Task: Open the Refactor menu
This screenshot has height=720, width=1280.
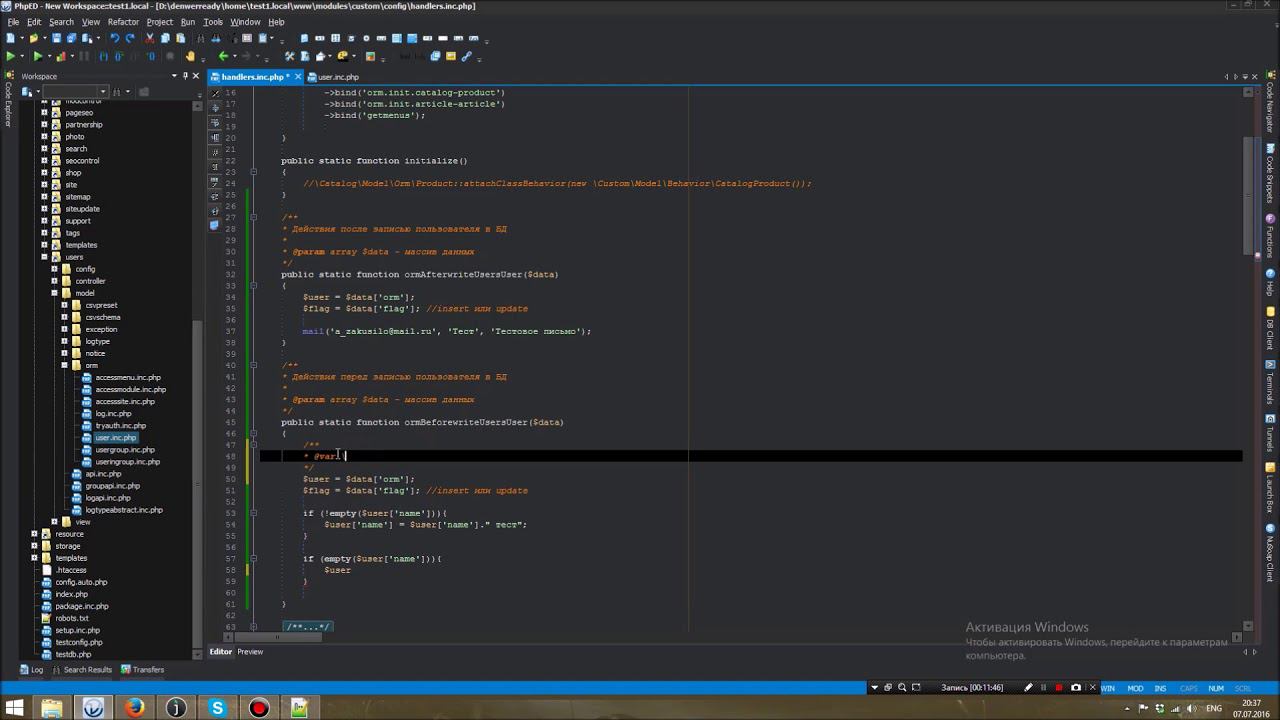Action: 123,22
